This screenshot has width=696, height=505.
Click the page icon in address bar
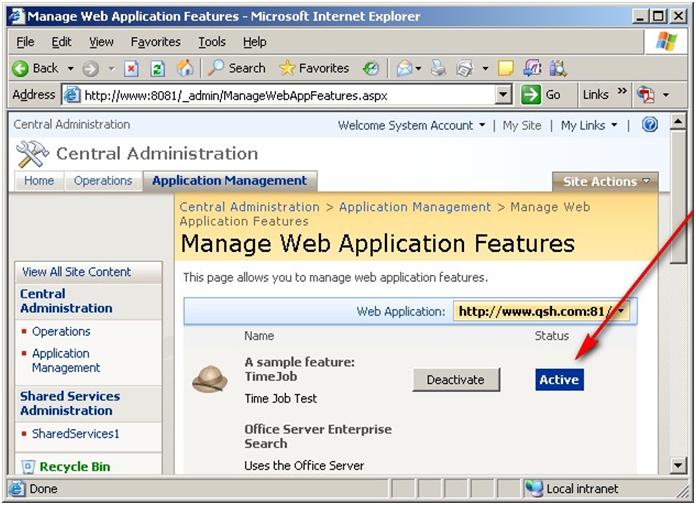71,95
